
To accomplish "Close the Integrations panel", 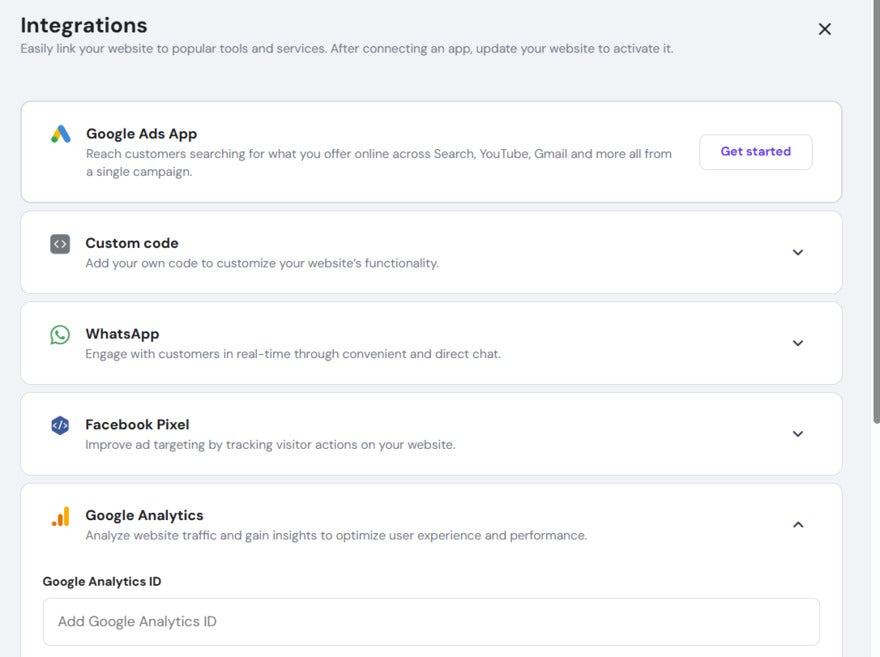I will 824,29.
